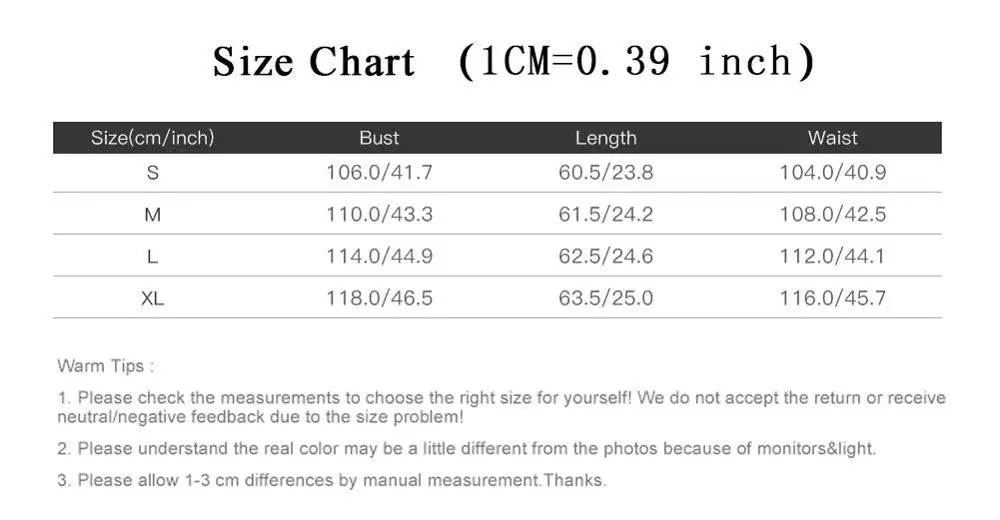Screen dimensions: 1000x520
Task: Click bust value 106.0/41.7
Action: point(379,172)
